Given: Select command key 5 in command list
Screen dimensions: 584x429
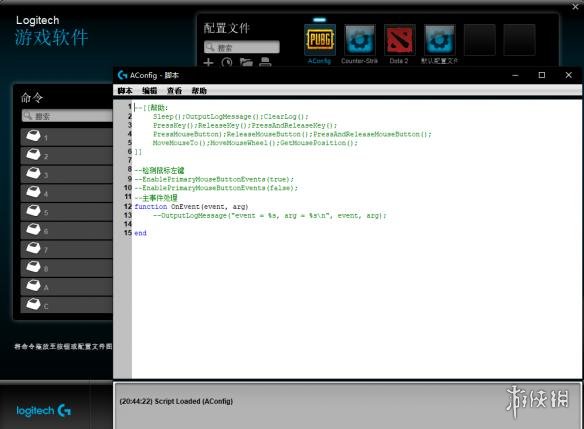Looking at the screenshot, I should point(66,212).
